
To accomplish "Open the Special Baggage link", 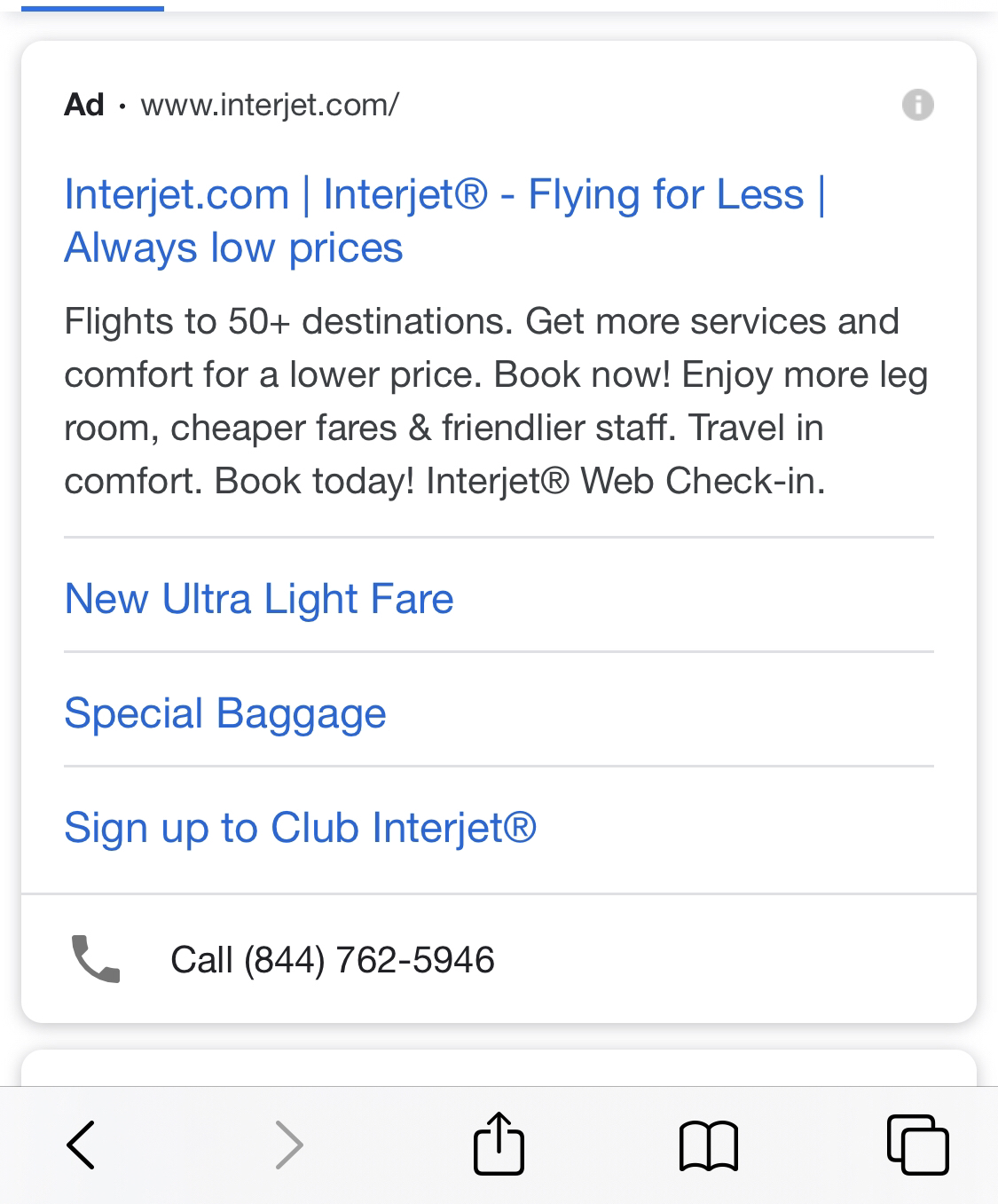I will 225,713.
